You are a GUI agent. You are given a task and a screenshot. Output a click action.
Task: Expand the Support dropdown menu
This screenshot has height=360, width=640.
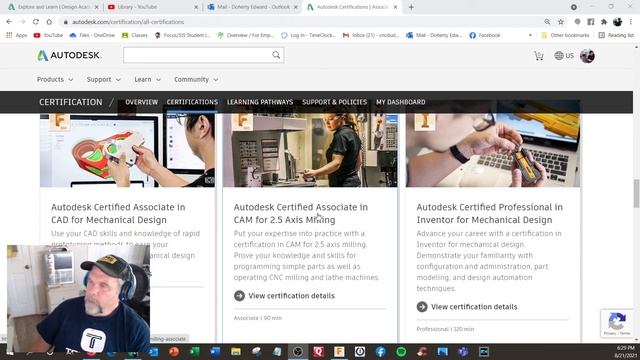click(104, 79)
